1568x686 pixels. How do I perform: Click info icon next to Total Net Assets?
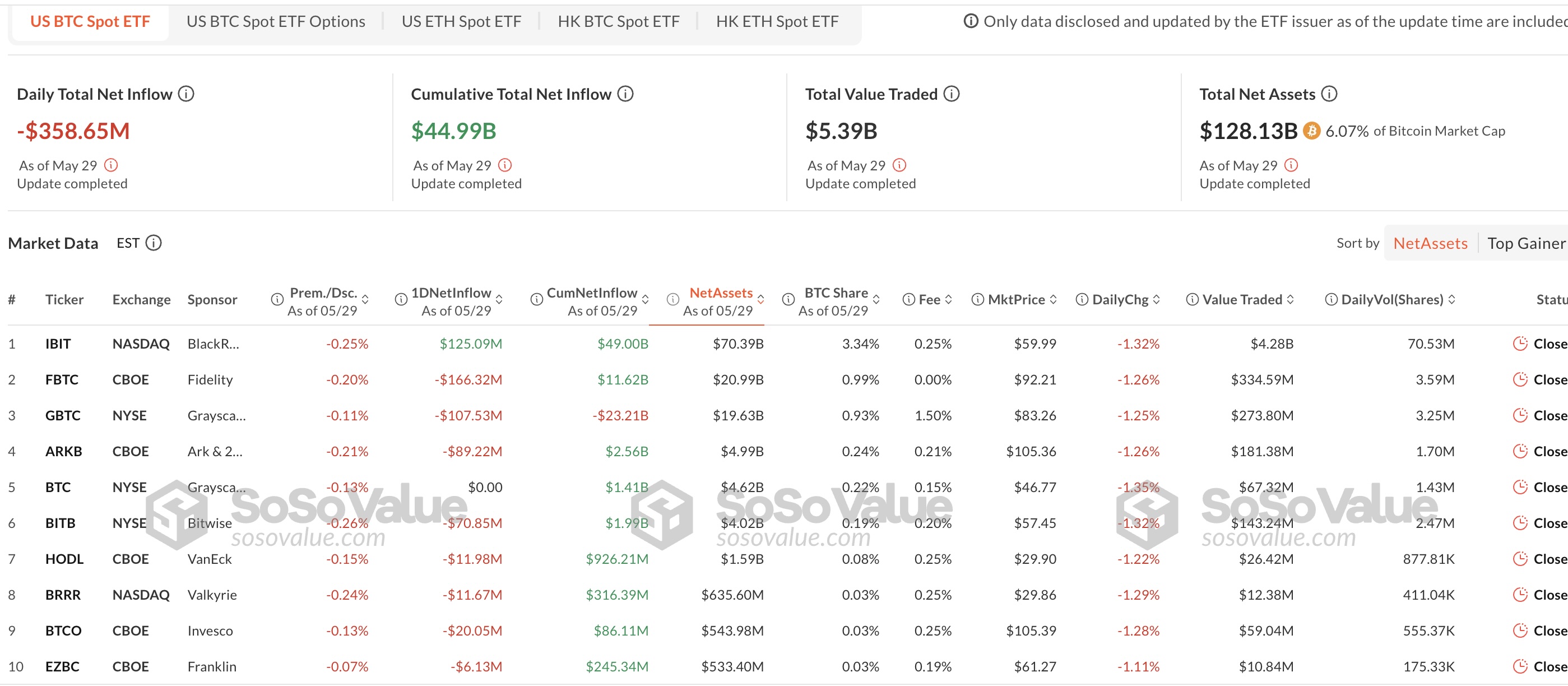pyautogui.click(x=1329, y=94)
